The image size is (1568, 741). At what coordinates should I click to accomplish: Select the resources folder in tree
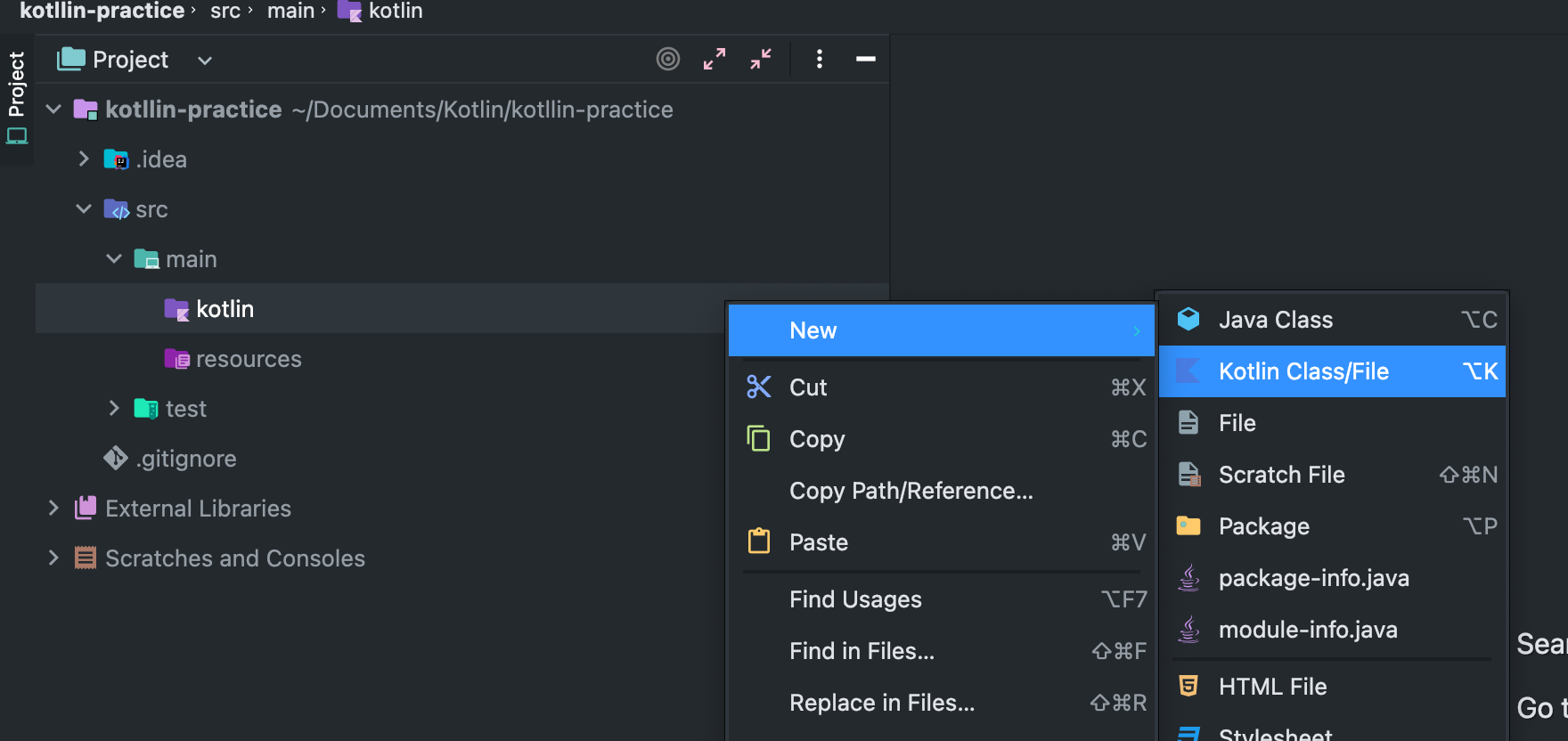tap(248, 359)
